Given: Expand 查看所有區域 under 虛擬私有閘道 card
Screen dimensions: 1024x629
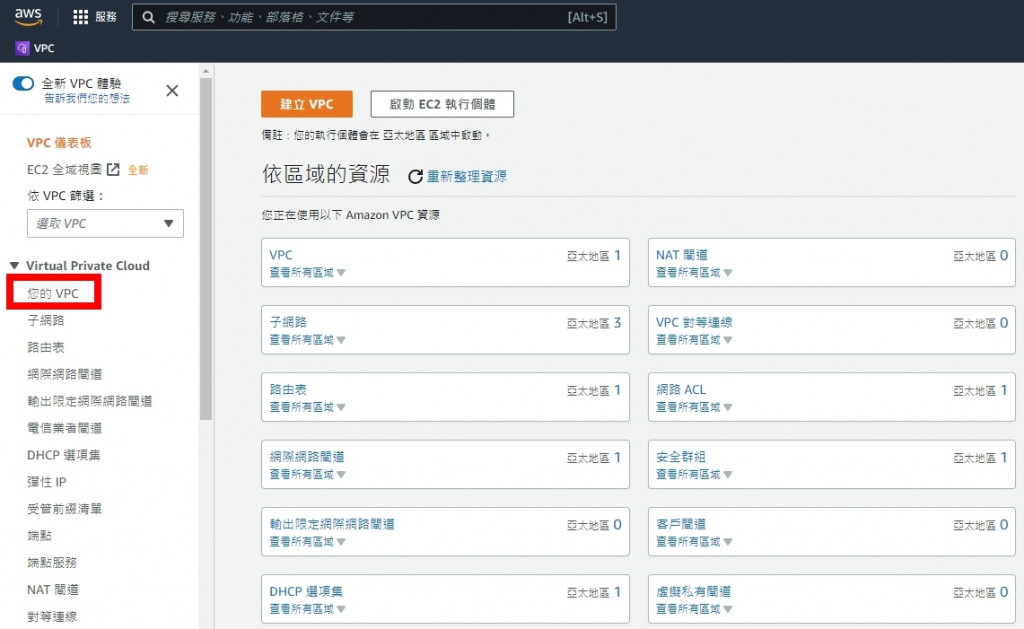Looking at the screenshot, I should (x=694, y=609).
